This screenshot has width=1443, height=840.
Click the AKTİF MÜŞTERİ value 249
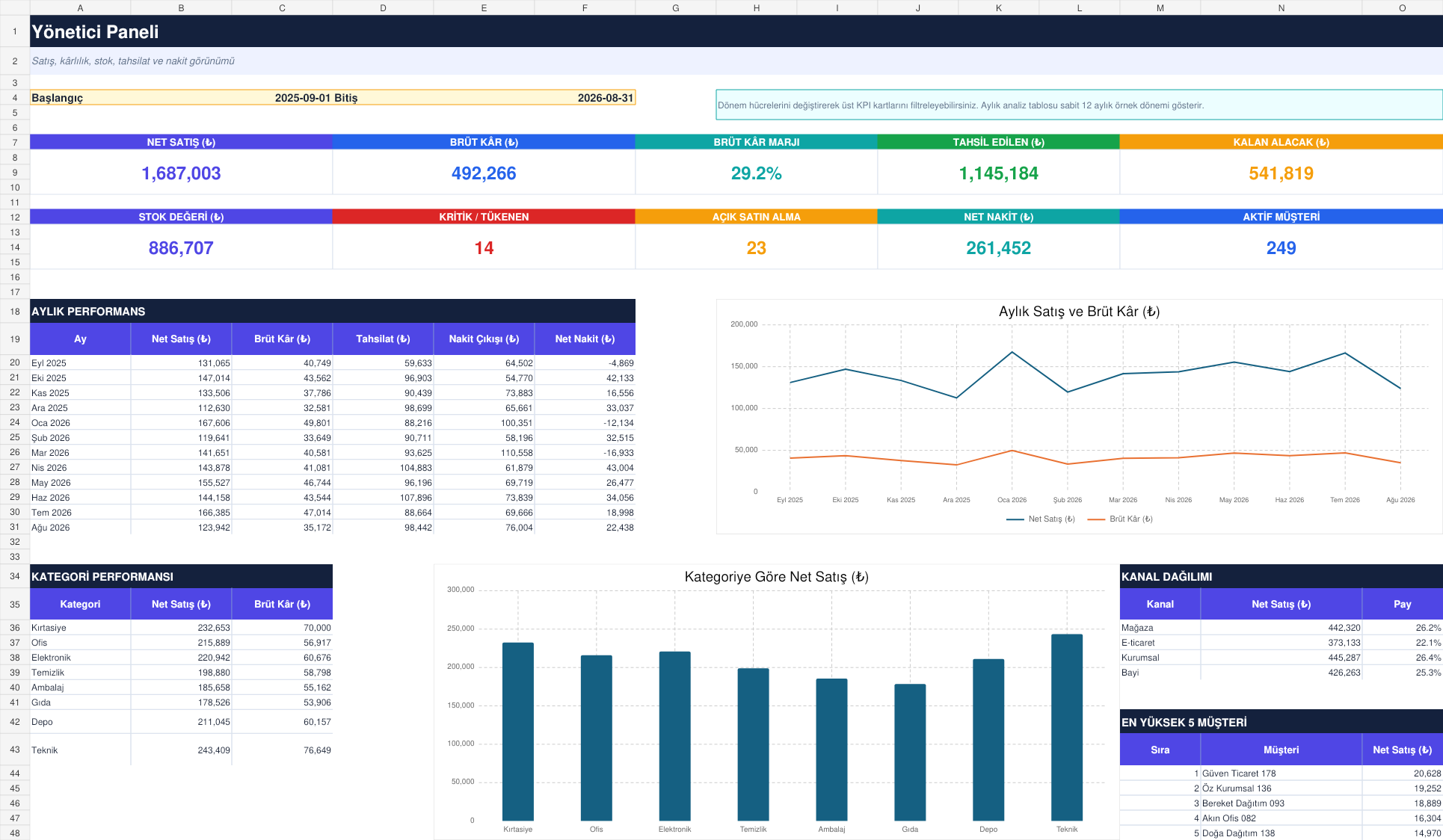click(1281, 247)
